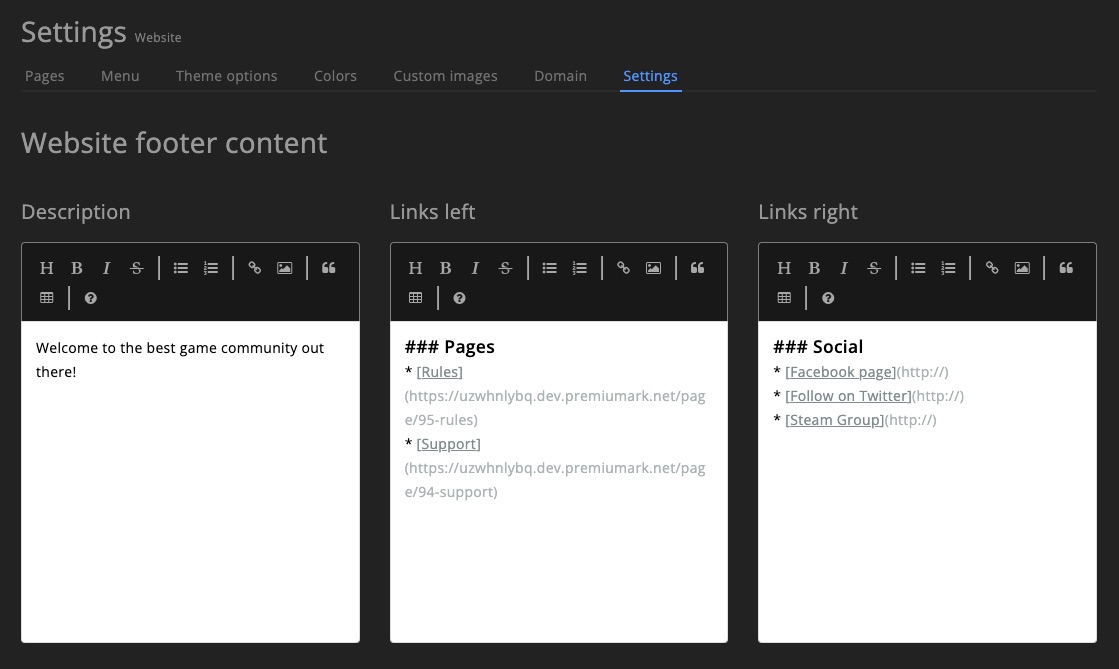Toggle bold formatting in the Description editor
The height and width of the screenshot is (669, 1119).
[76, 267]
